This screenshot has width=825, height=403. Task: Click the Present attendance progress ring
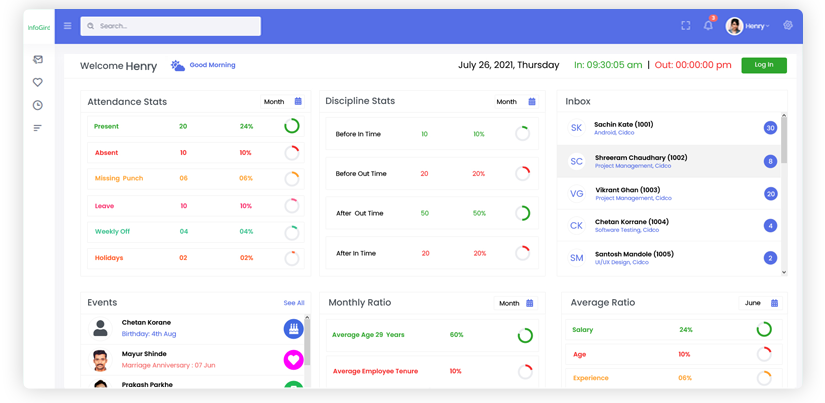pos(292,126)
